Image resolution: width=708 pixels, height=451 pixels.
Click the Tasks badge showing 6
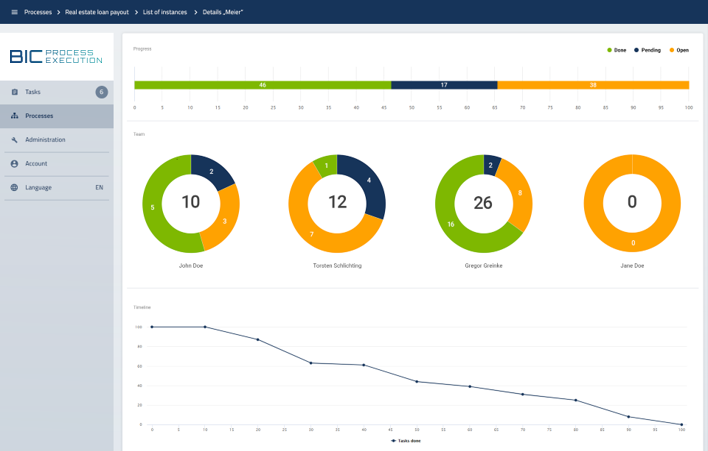102,92
